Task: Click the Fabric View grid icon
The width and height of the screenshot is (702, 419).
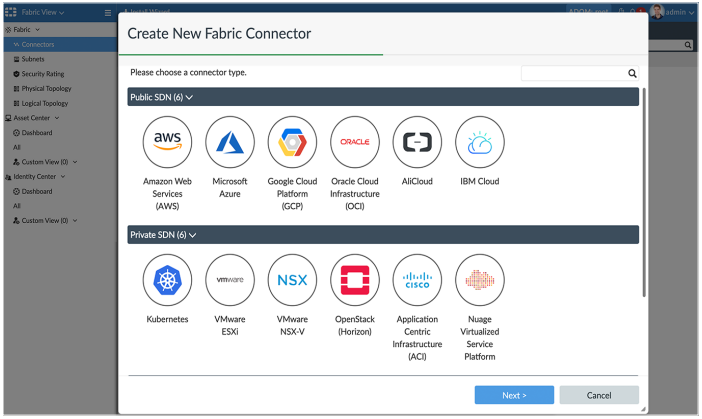Action: point(11,12)
